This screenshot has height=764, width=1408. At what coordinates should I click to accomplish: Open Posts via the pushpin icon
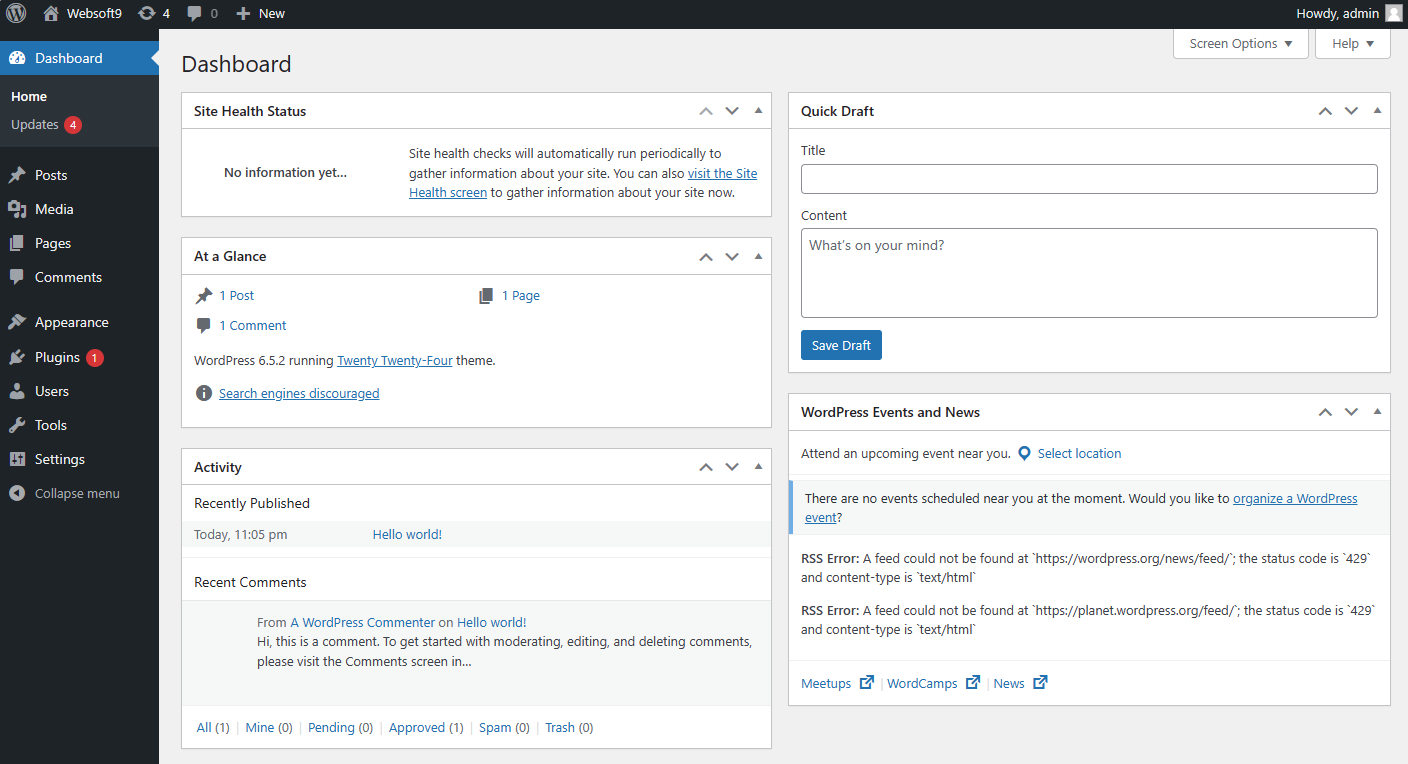17,175
